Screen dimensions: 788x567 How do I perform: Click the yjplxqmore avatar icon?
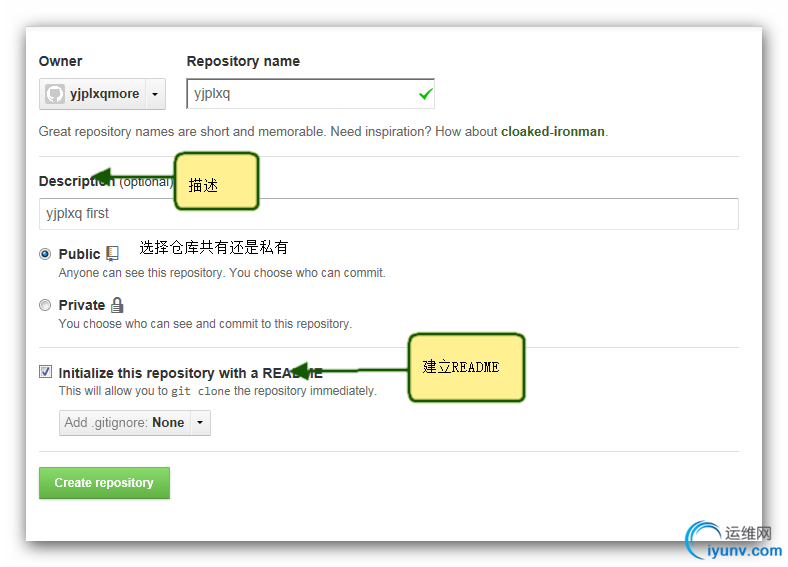pyautogui.click(x=55, y=94)
